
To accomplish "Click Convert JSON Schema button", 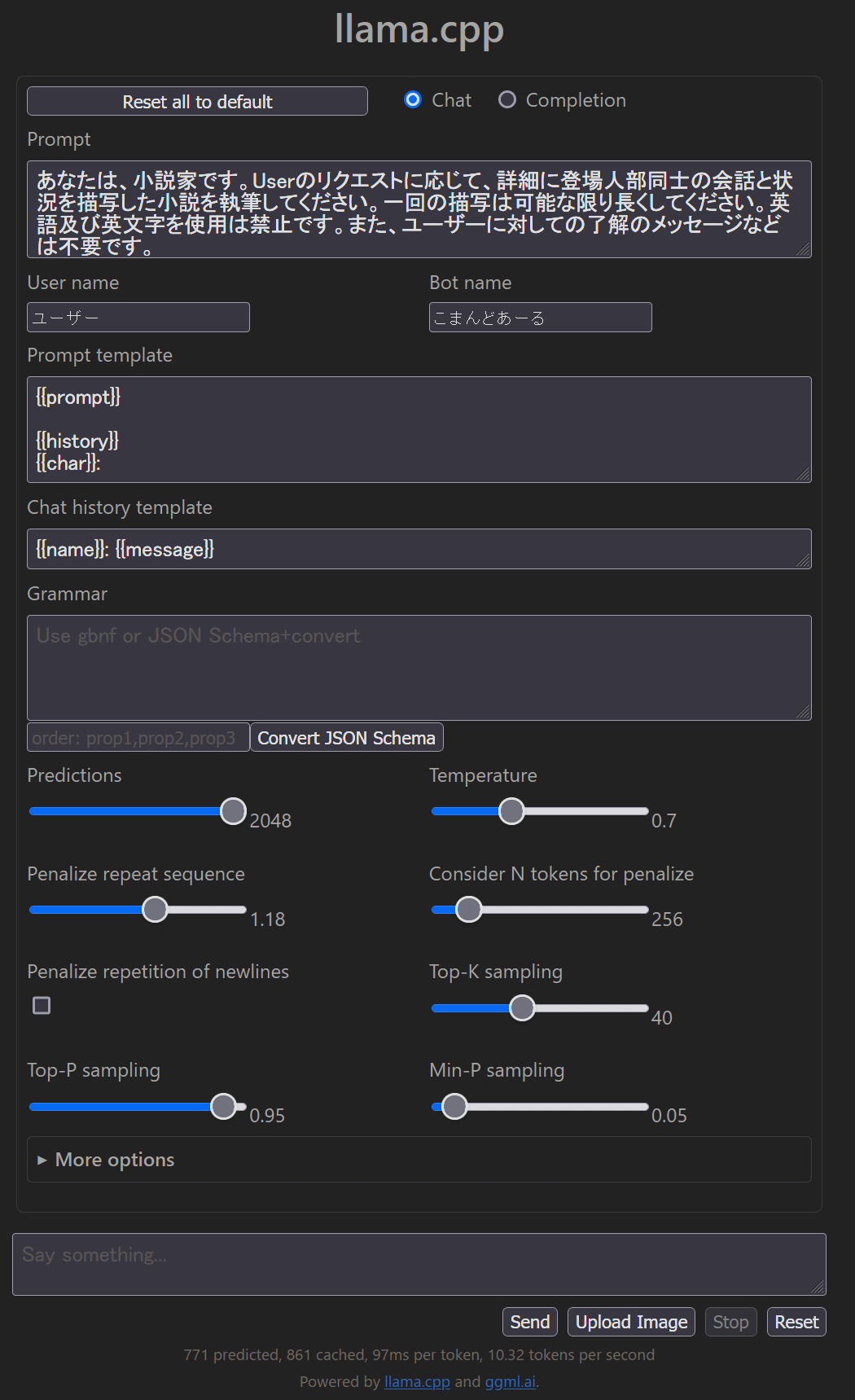I will pyautogui.click(x=346, y=738).
